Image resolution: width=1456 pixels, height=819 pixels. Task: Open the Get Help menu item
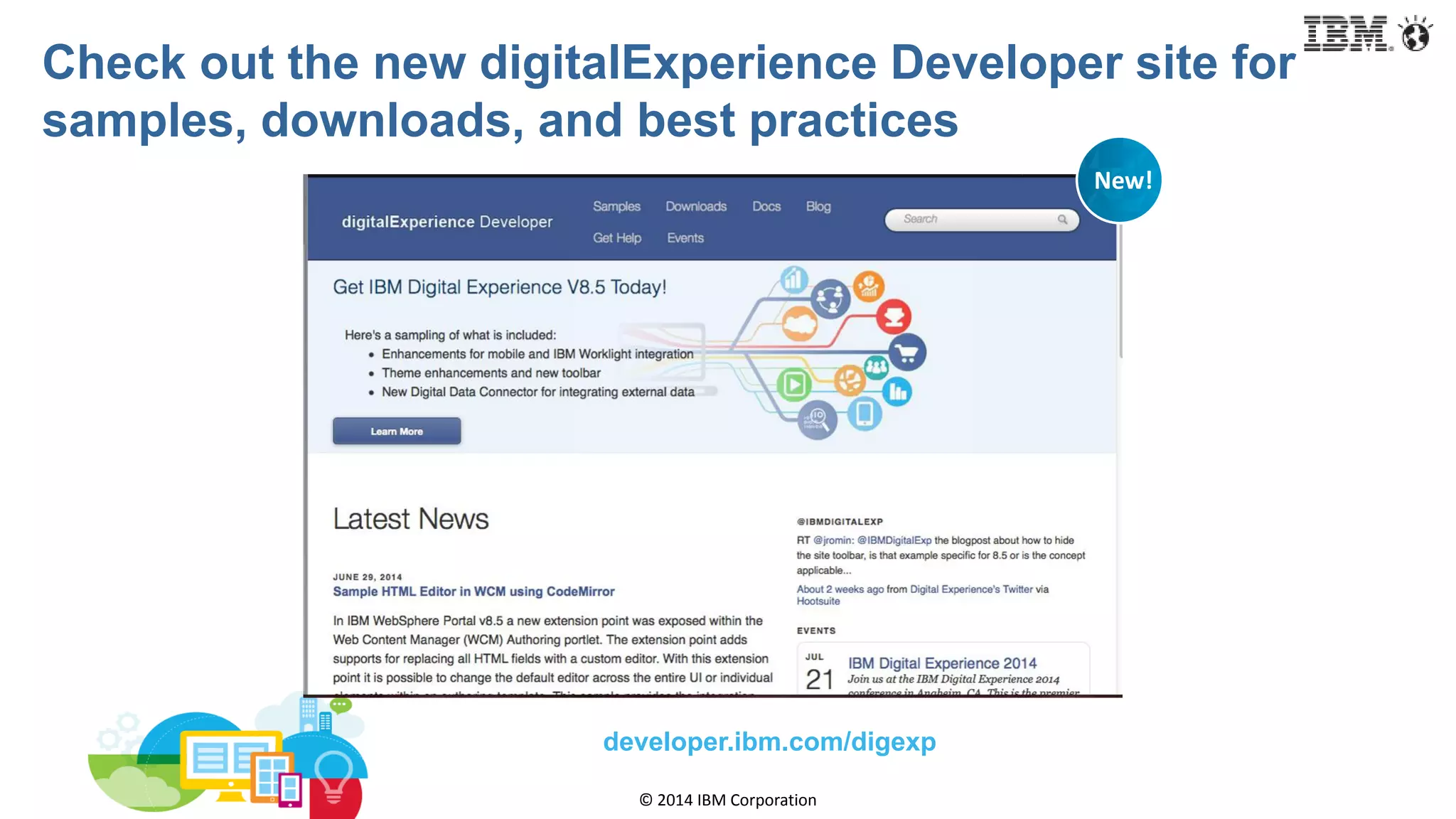tap(617, 238)
